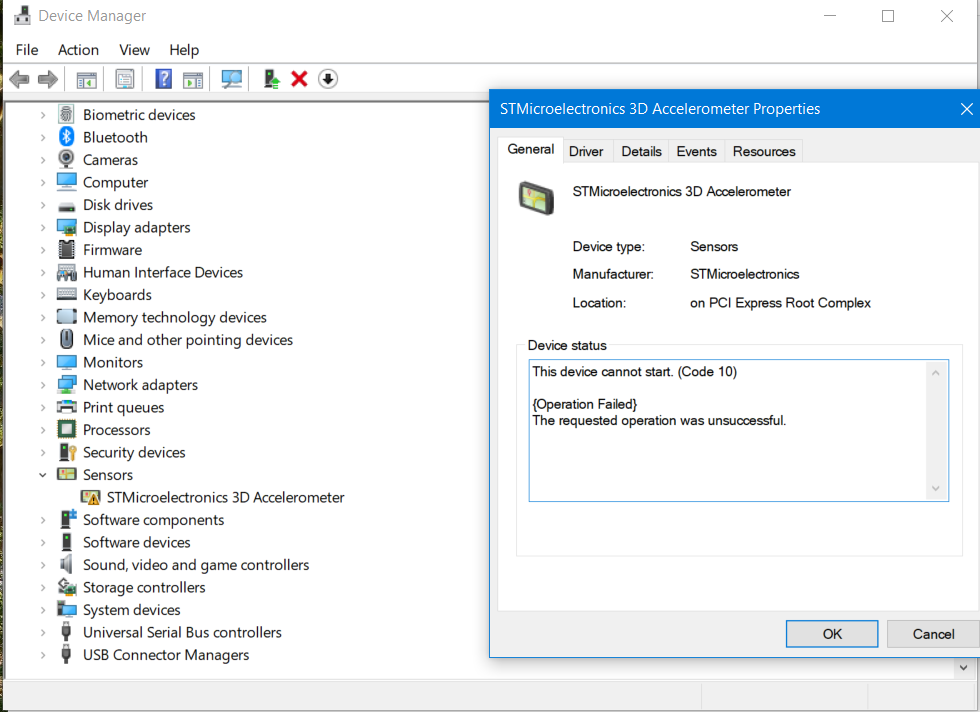Select the Mice and other pointing devices icon
Image resolution: width=980 pixels, height=712 pixels.
(66, 339)
